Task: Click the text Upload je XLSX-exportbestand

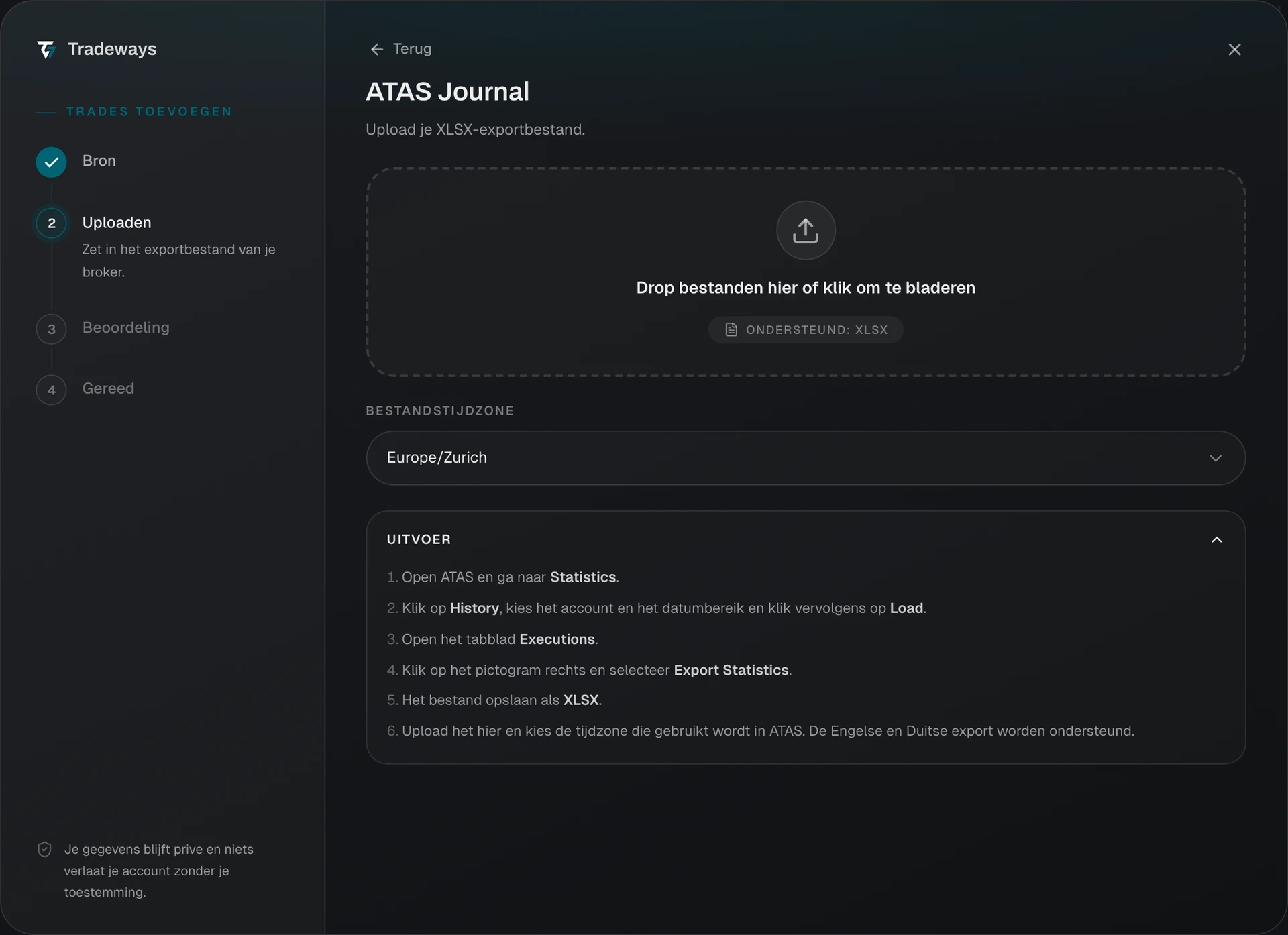Action: click(x=476, y=129)
